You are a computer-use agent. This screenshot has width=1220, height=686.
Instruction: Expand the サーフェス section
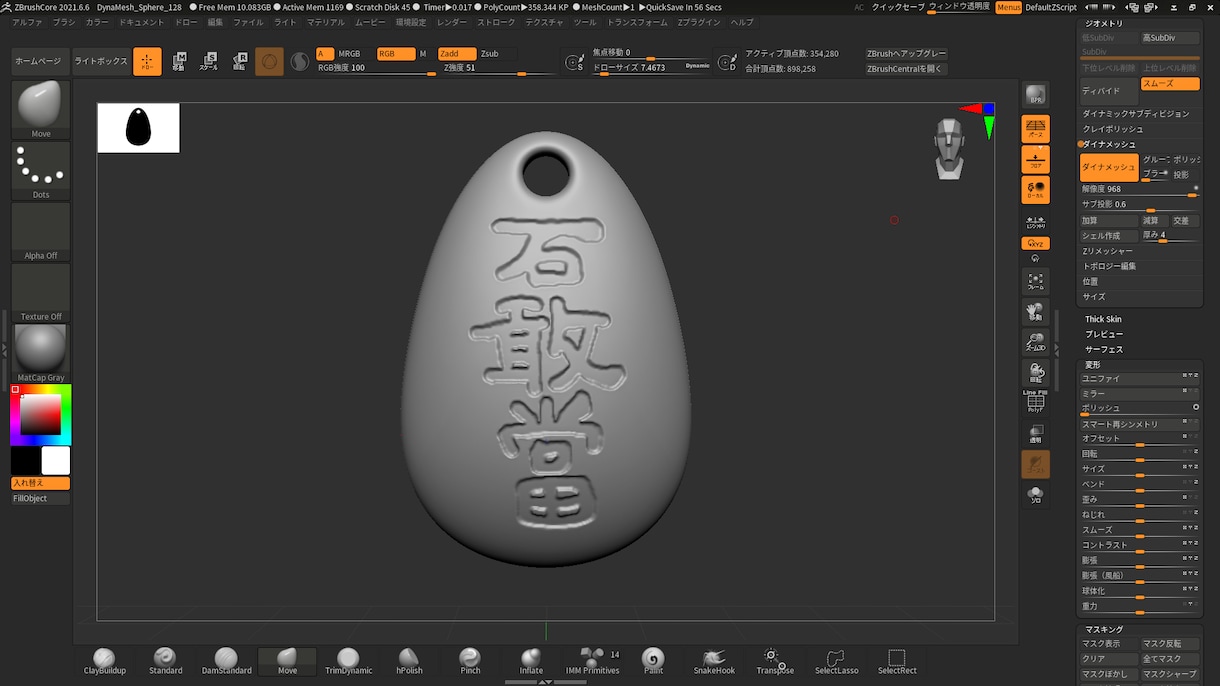(1104, 349)
